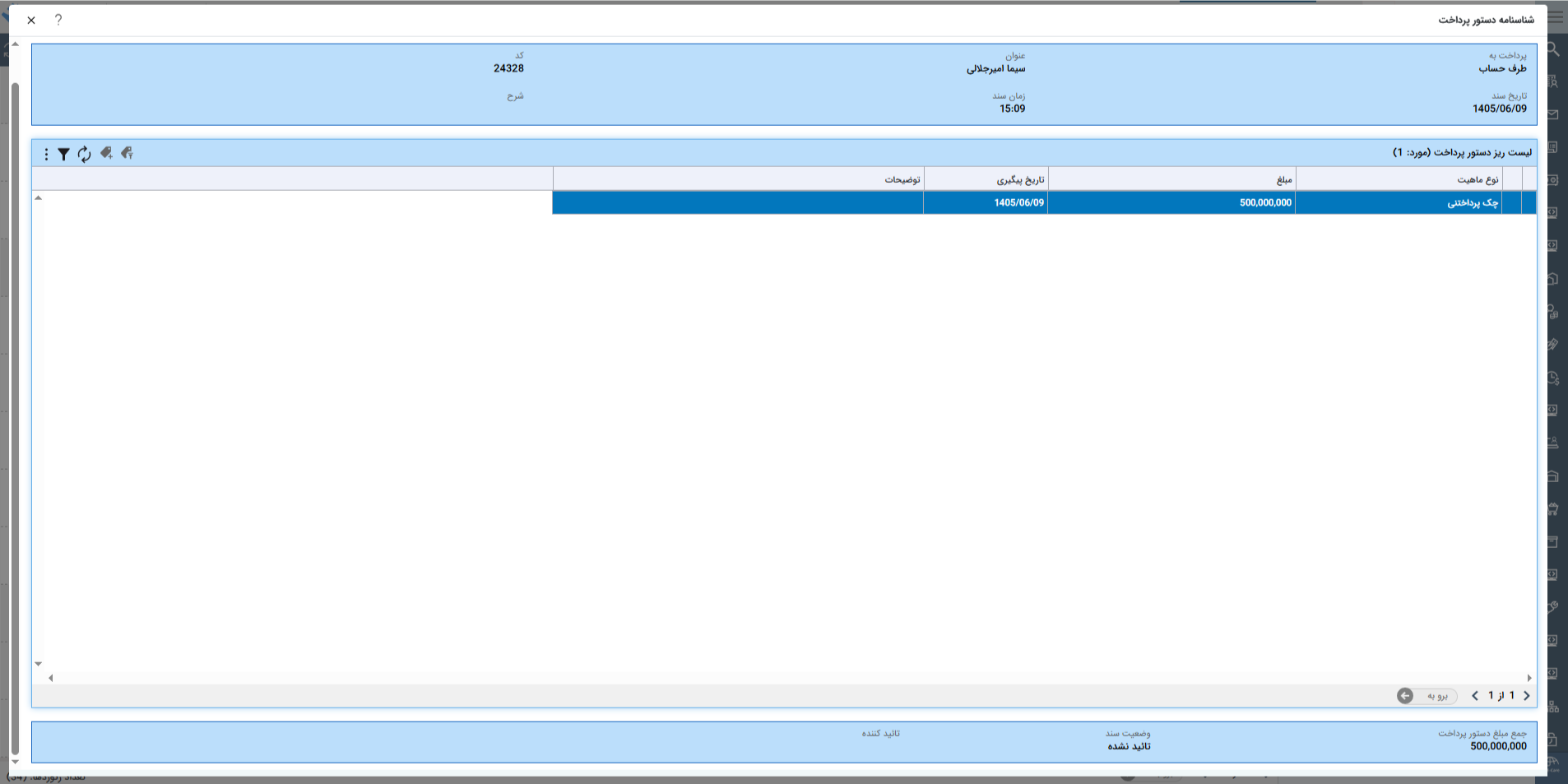Viewport: 1568px width, 784px height.
Task: Click the dialog's left-side vertical scrollbar thumb
Action: pyautogui.click(x=15, y=419)
